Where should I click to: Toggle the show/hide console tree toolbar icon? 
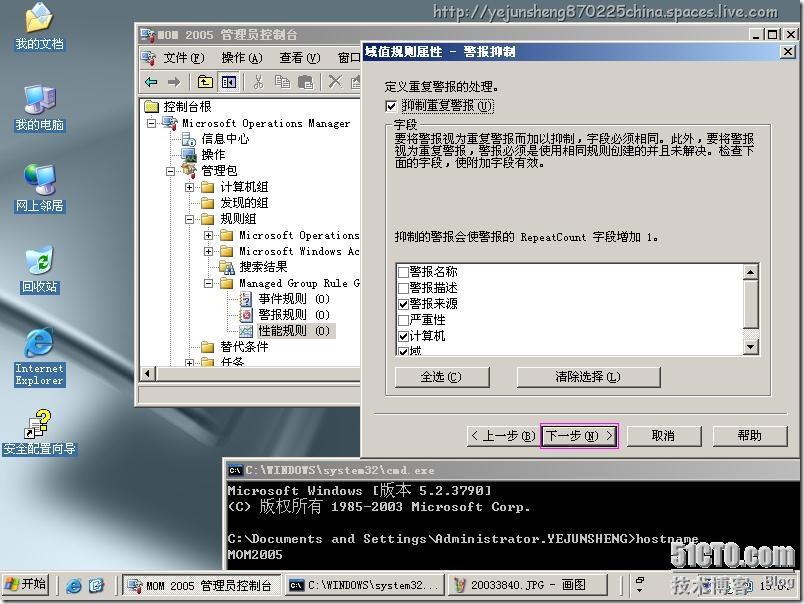point(229,82)
